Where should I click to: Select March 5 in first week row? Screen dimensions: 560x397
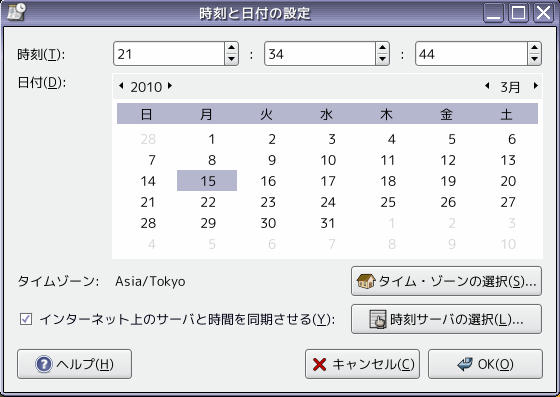452,139
